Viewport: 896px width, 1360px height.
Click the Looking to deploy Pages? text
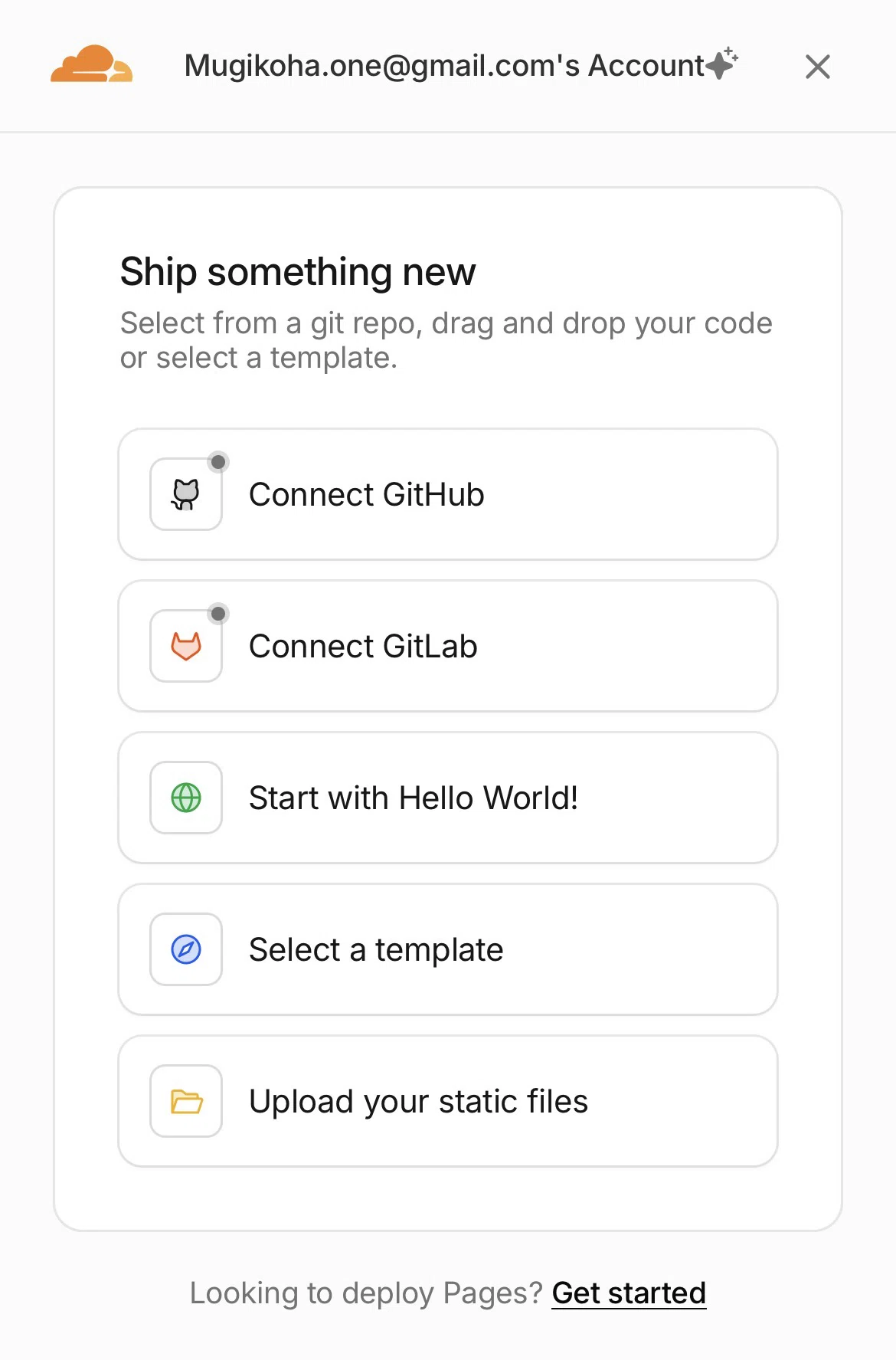click(366, 1293)
